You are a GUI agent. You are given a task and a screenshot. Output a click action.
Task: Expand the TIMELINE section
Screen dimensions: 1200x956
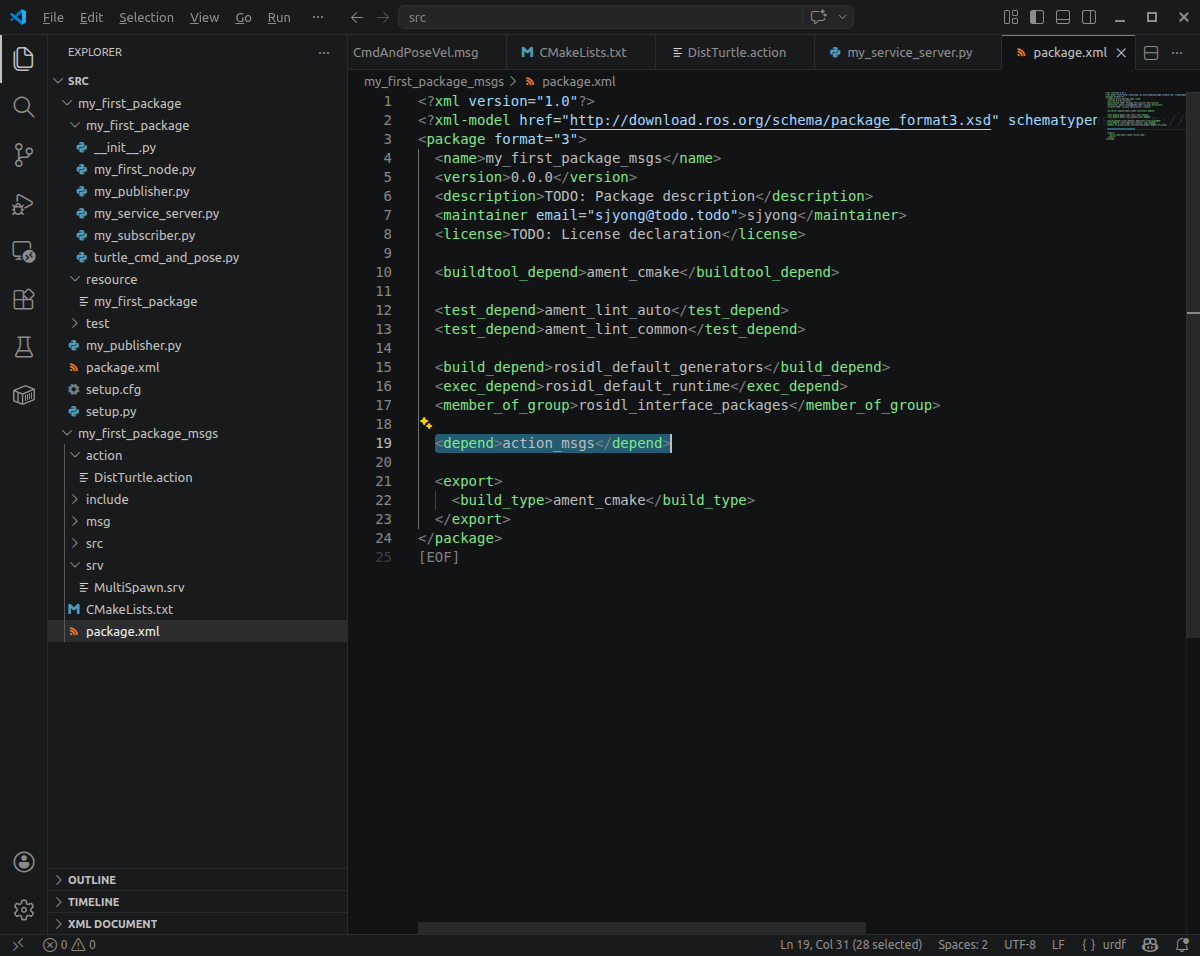(x=197, y=902)
